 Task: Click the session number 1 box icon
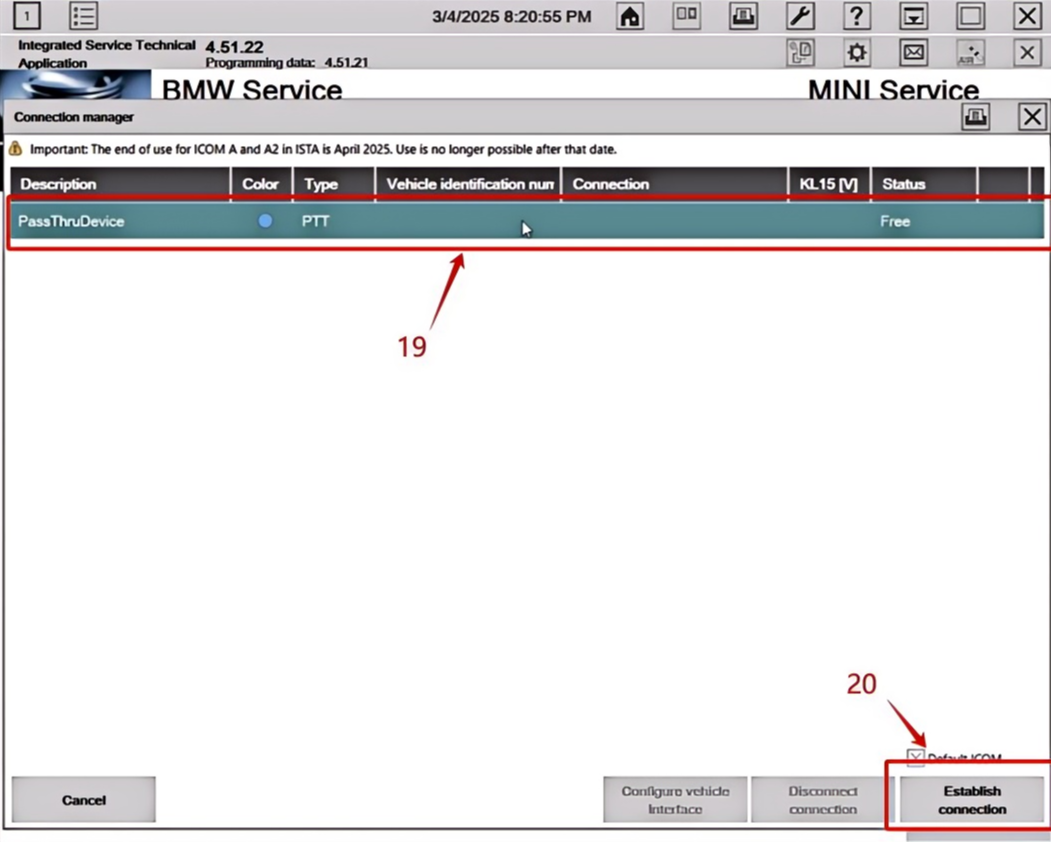coord(27,16)
